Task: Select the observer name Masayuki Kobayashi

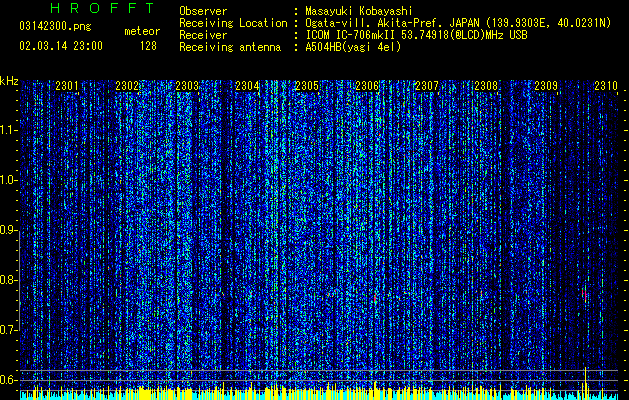Action: 359,11
